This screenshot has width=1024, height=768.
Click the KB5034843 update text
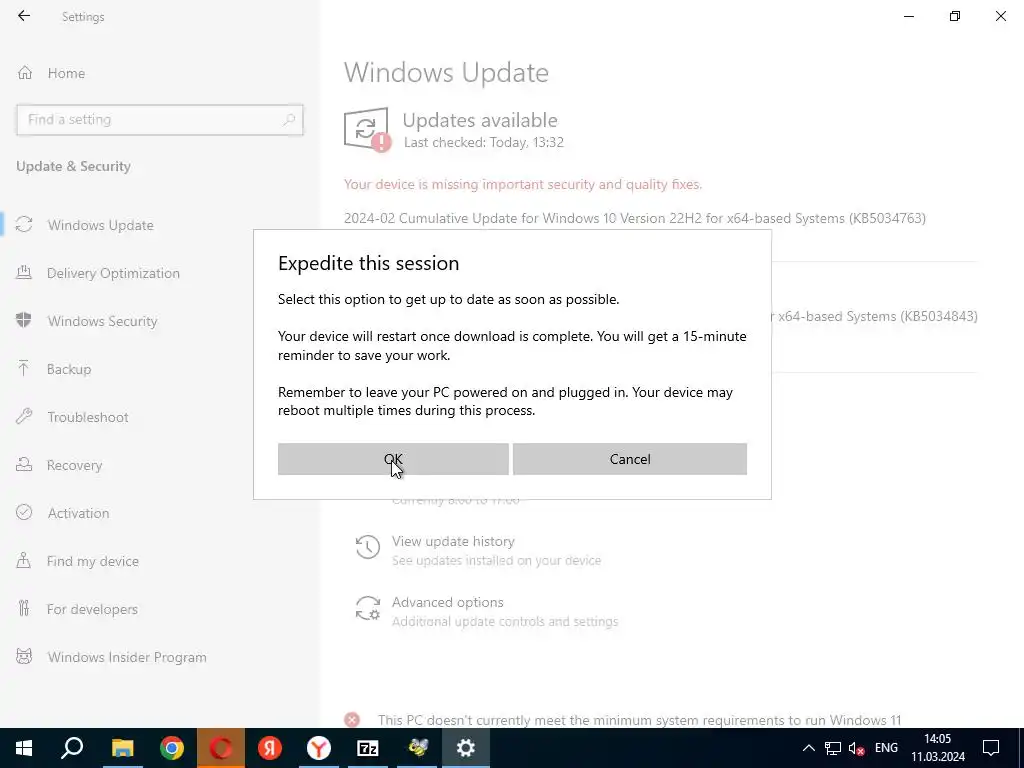click(x=874, y=316)
